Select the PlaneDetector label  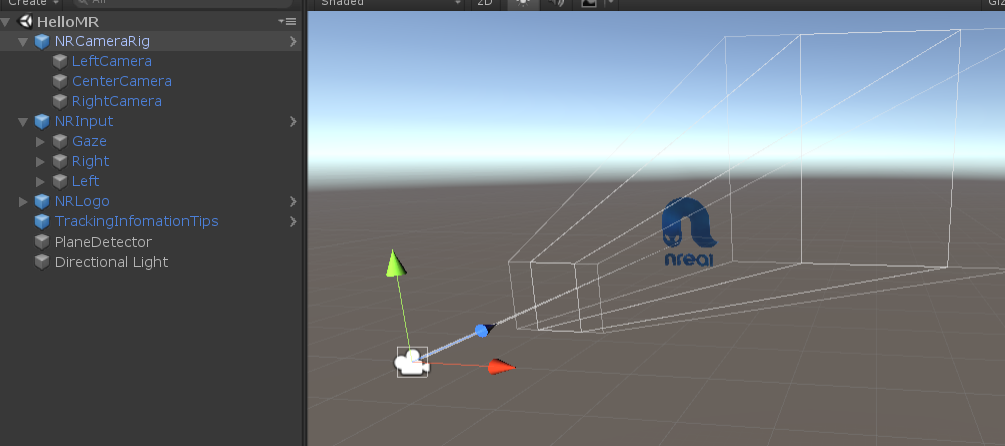tap(103, 242)
